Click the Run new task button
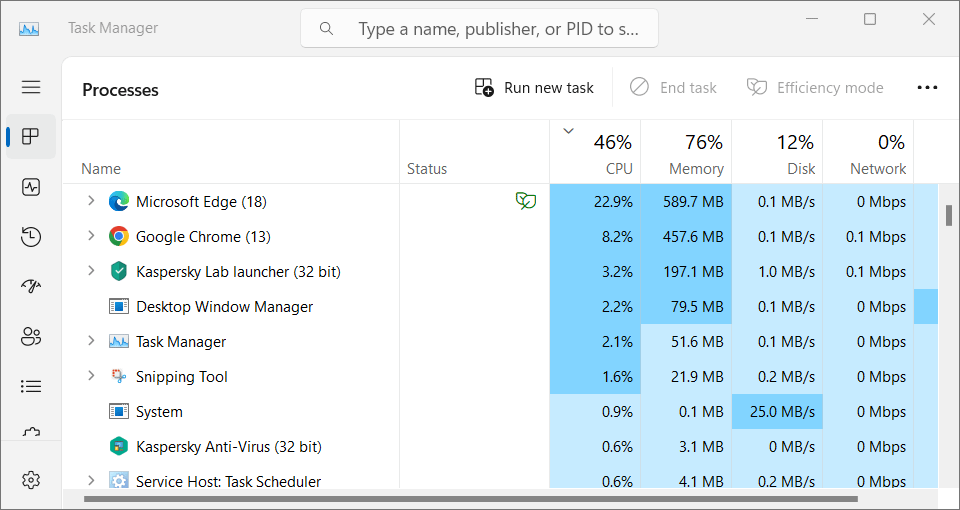 click(534, 88)
